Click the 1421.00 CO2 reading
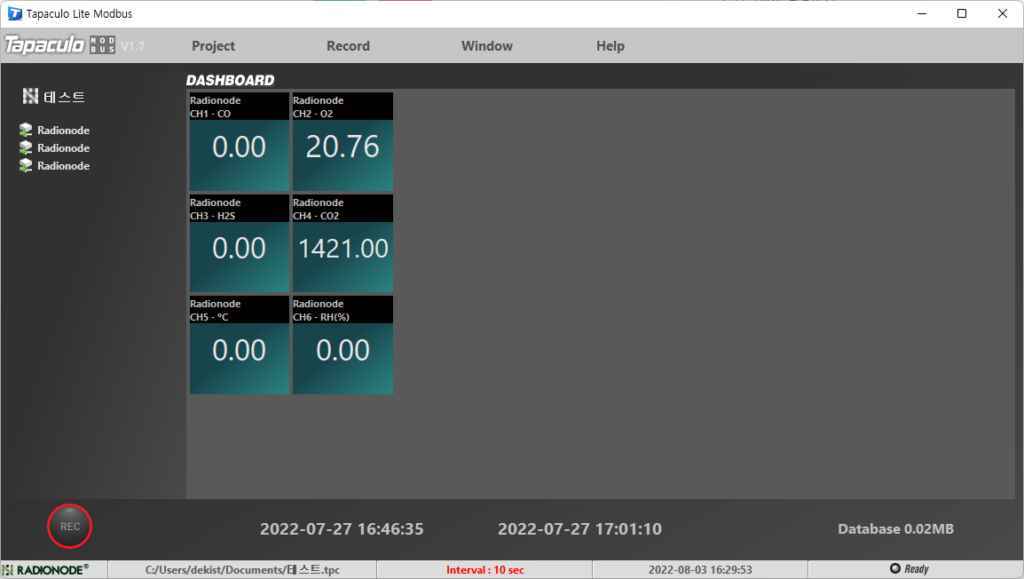1024x579 pixels. 343,249
